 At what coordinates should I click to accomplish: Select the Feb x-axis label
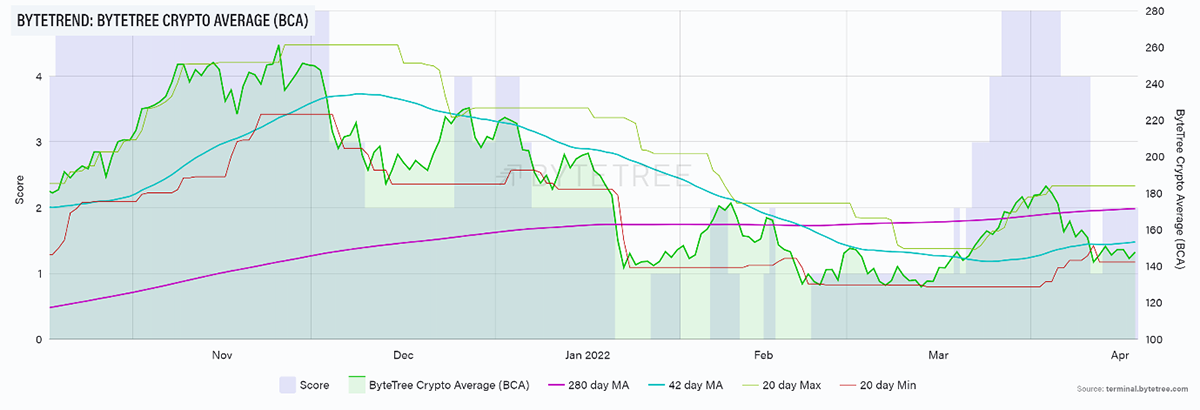[764, 355]
